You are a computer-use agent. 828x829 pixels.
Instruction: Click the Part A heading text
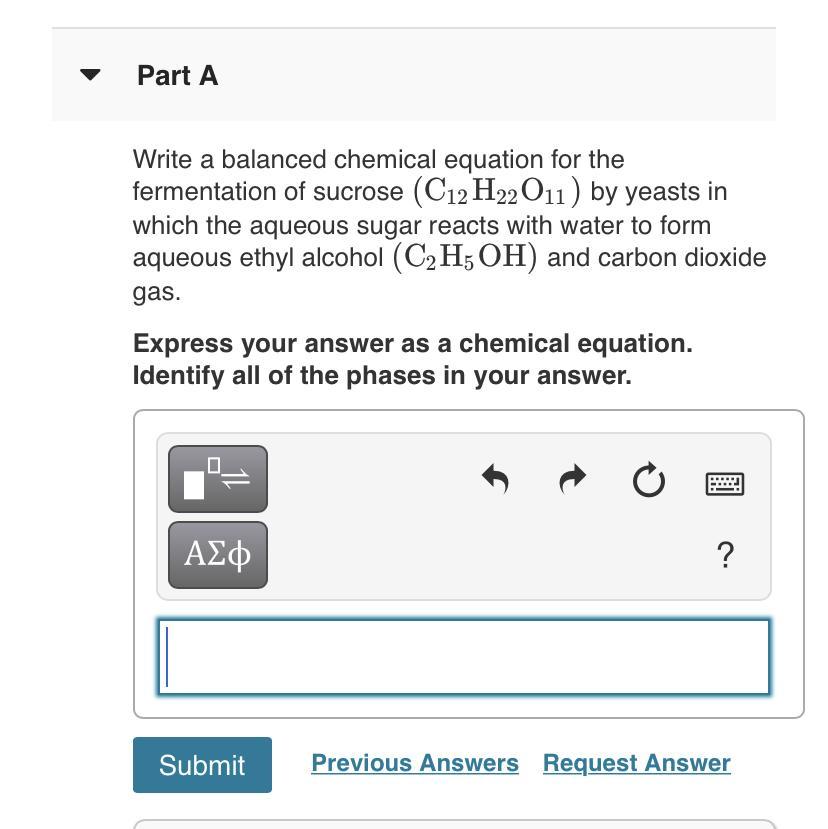178,75
